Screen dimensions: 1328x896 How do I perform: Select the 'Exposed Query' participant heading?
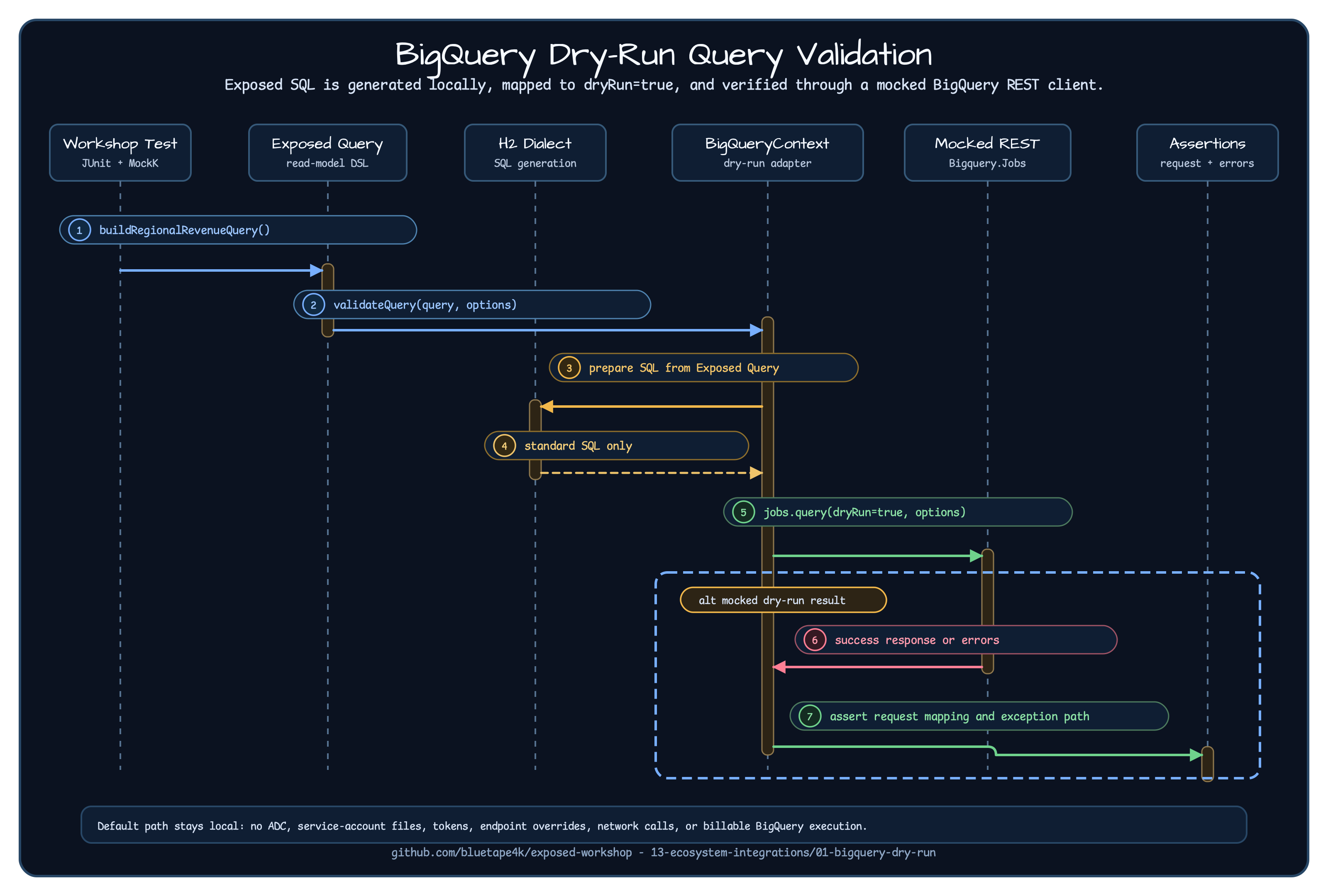click(x=327, y=144)
